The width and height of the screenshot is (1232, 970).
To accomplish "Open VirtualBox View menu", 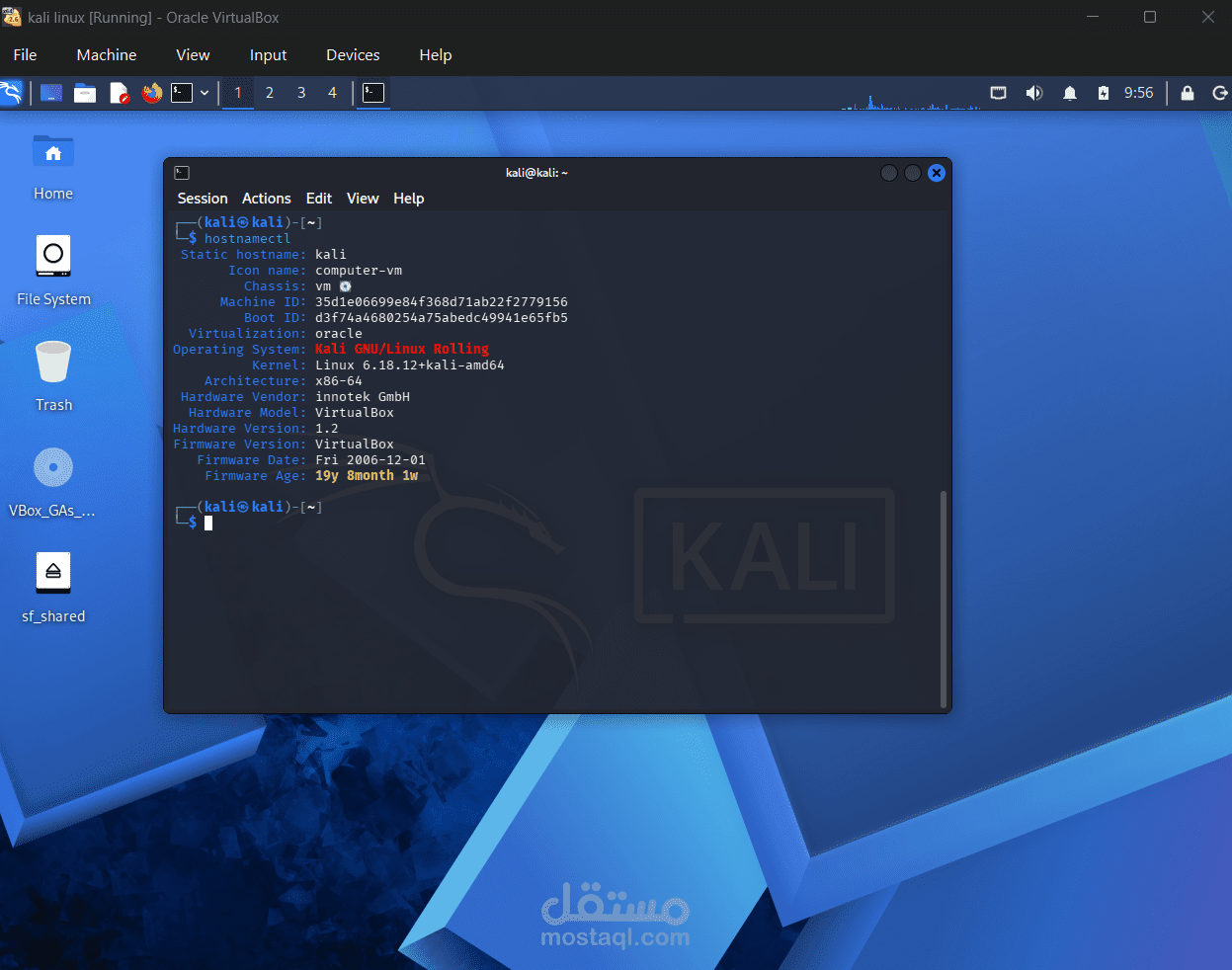I will pos(193,55).
